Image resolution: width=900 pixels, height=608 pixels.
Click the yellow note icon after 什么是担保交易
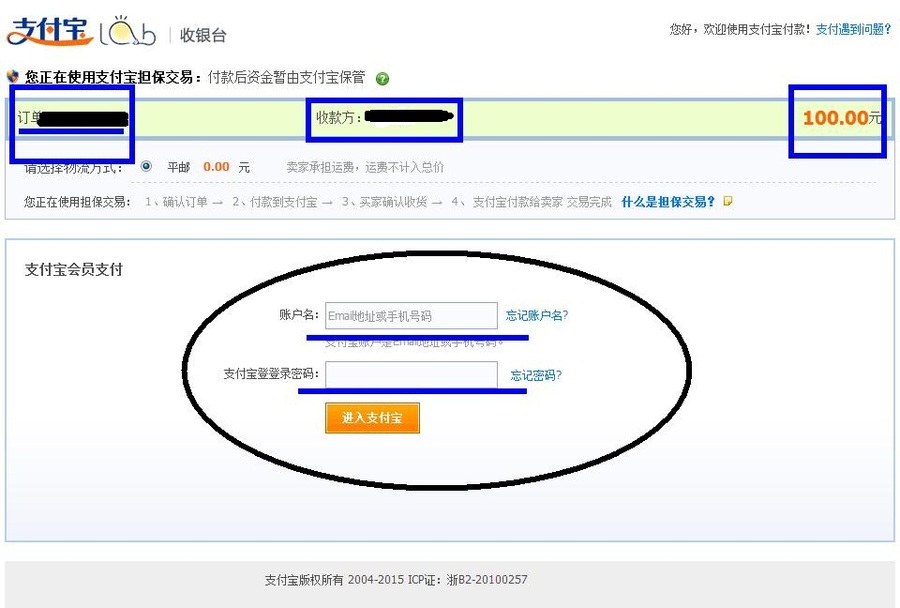click(x=728, y=202)
